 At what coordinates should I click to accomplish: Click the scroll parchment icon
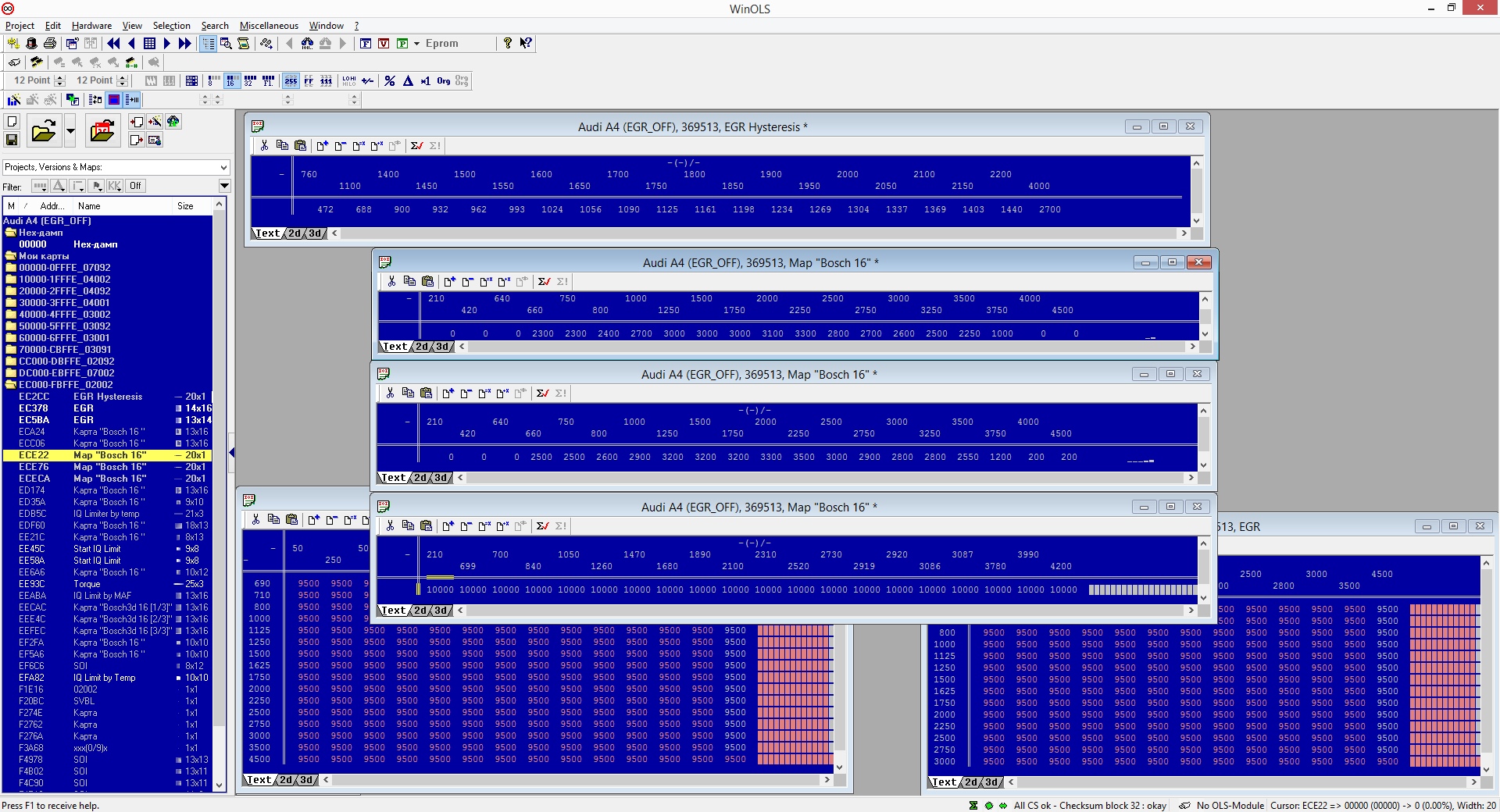pyautogui.click(x=244, y=44)
